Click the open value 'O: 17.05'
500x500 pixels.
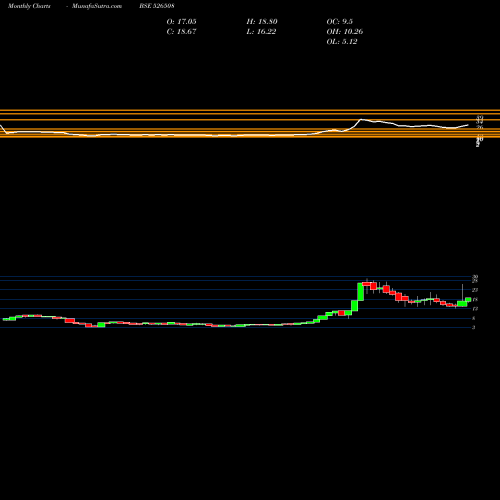[x=181, y=22]
